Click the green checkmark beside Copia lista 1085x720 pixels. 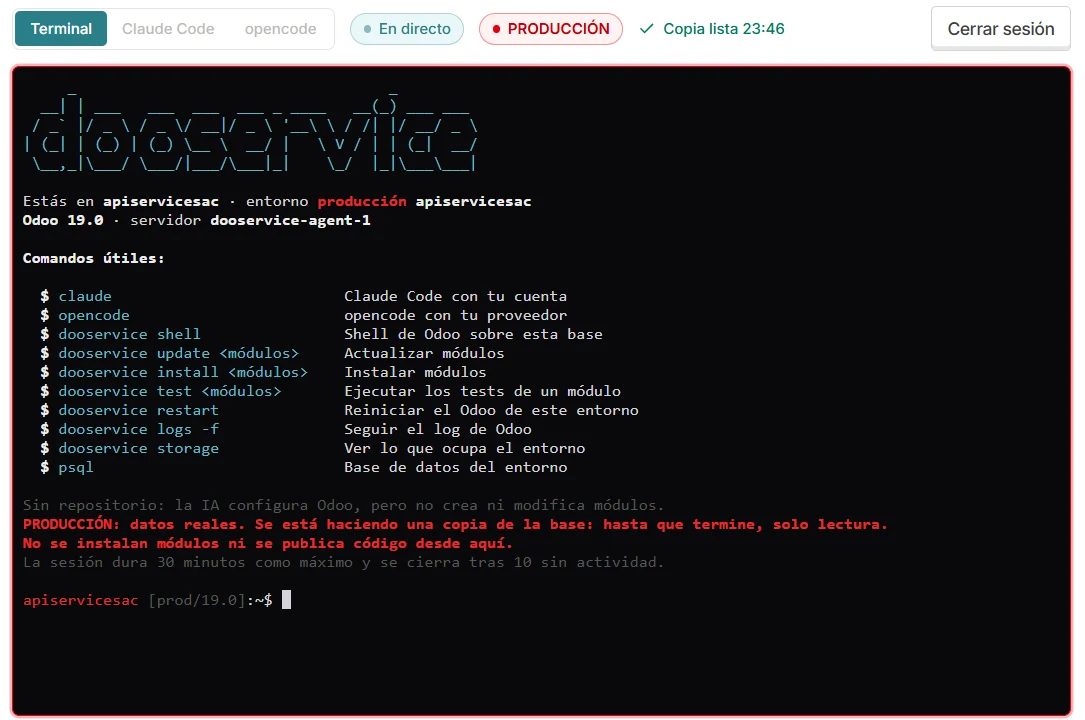coord(646,28)
